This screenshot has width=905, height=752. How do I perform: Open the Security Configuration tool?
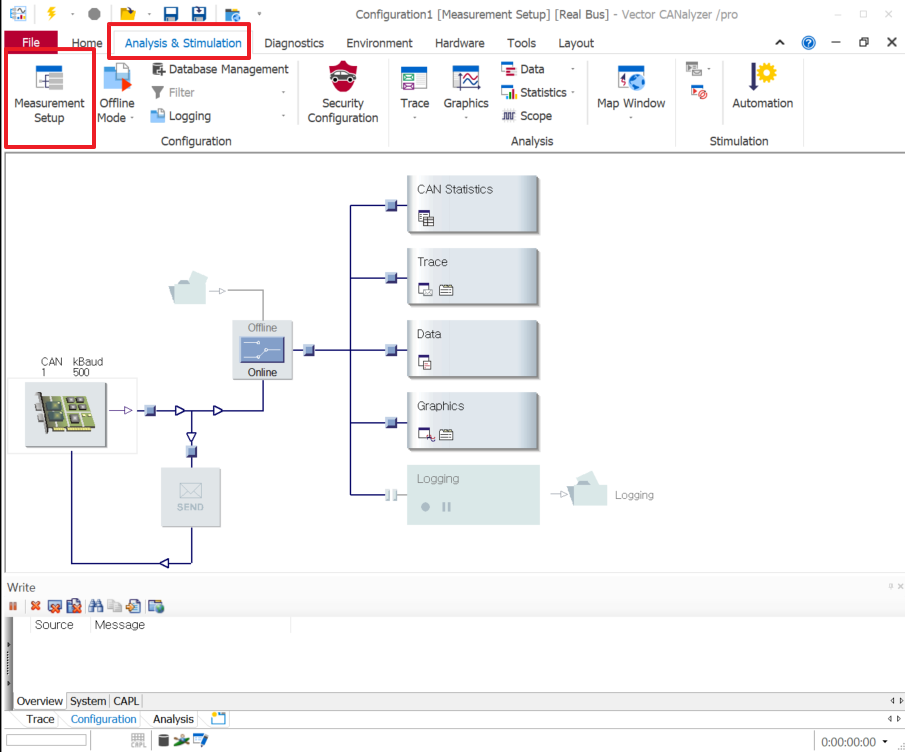coord(343,92)
